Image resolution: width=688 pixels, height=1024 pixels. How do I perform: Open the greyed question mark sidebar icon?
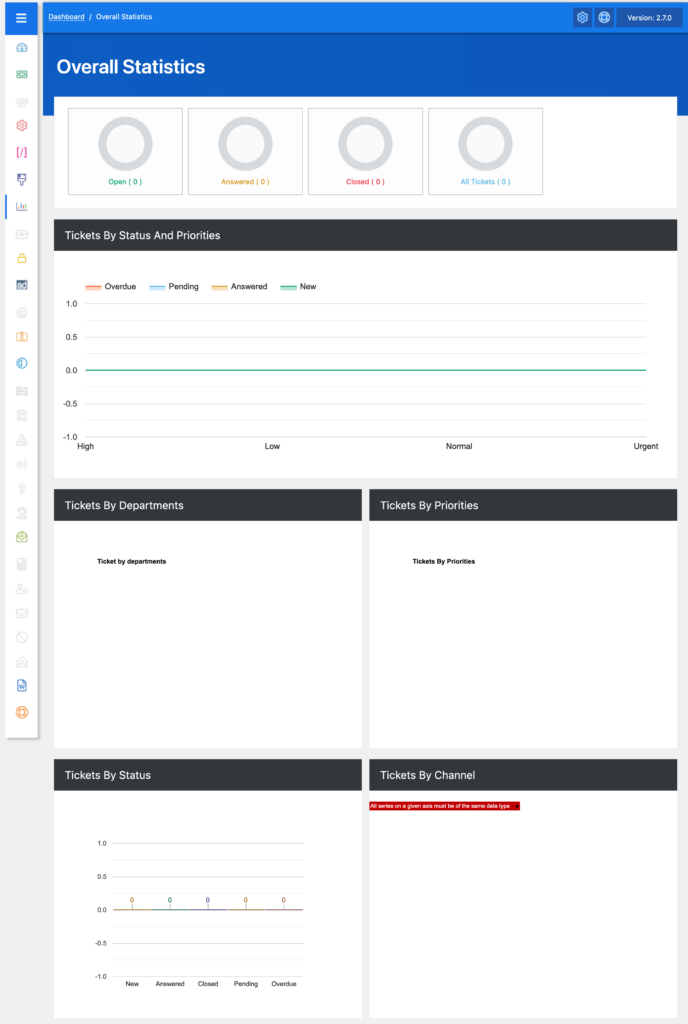pyautogui.click(x=22, y=488)
